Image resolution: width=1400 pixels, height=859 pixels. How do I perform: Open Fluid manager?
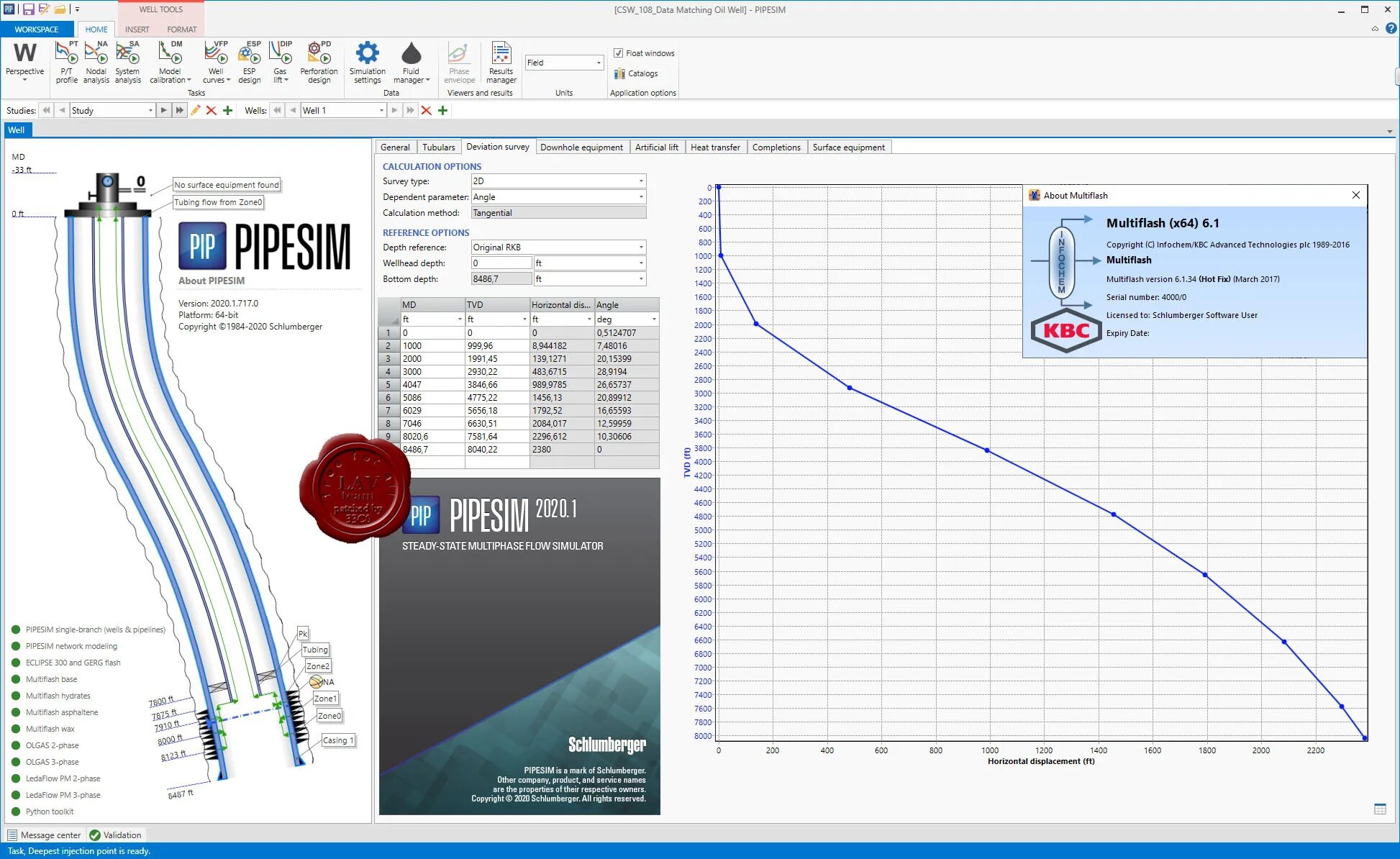pos(411,63)
